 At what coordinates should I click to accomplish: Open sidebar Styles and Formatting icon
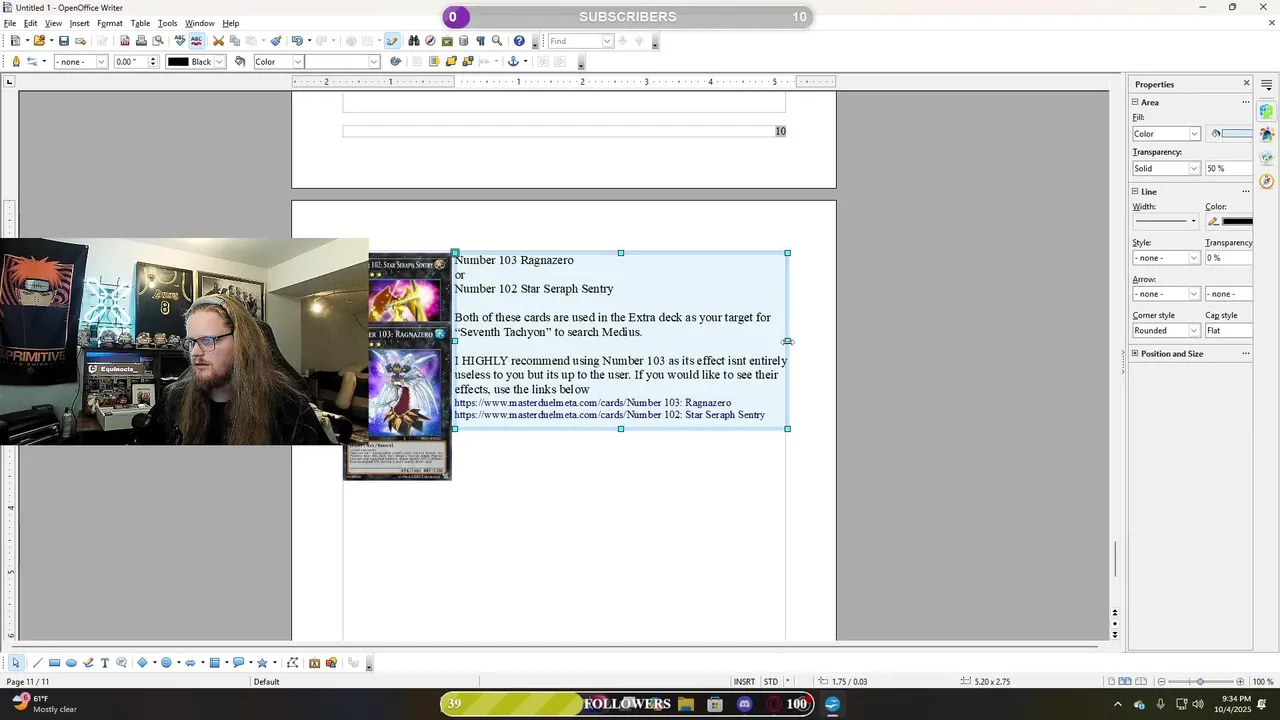click(1267, 134)
